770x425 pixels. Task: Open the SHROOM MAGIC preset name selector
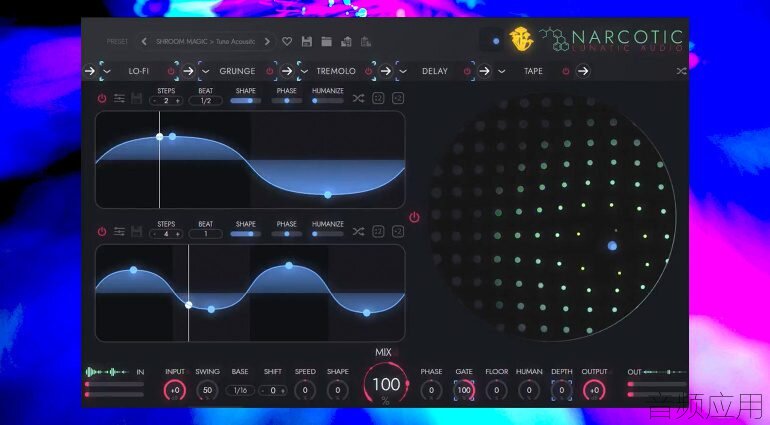[206, 42]
